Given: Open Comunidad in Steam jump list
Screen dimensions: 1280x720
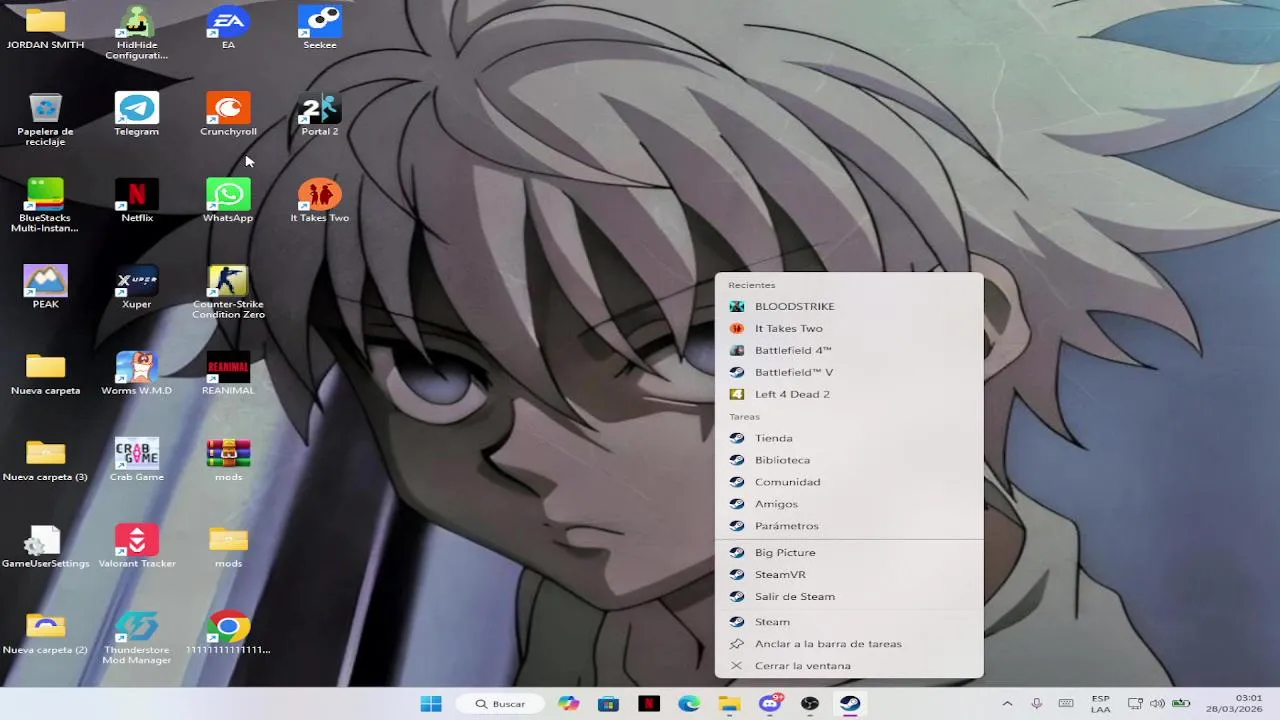Looking at the screenshot, I should pyautogui.click(x=849, y=482).
